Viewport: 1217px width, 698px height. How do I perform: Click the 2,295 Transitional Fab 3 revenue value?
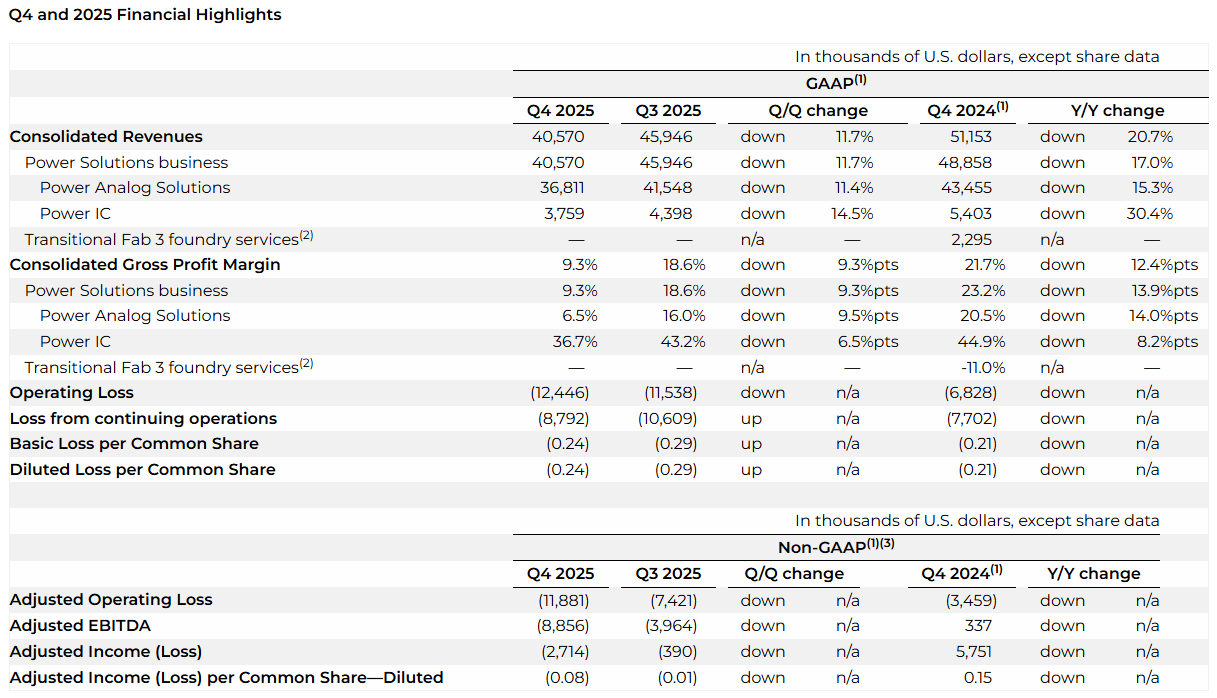point(977,240)
